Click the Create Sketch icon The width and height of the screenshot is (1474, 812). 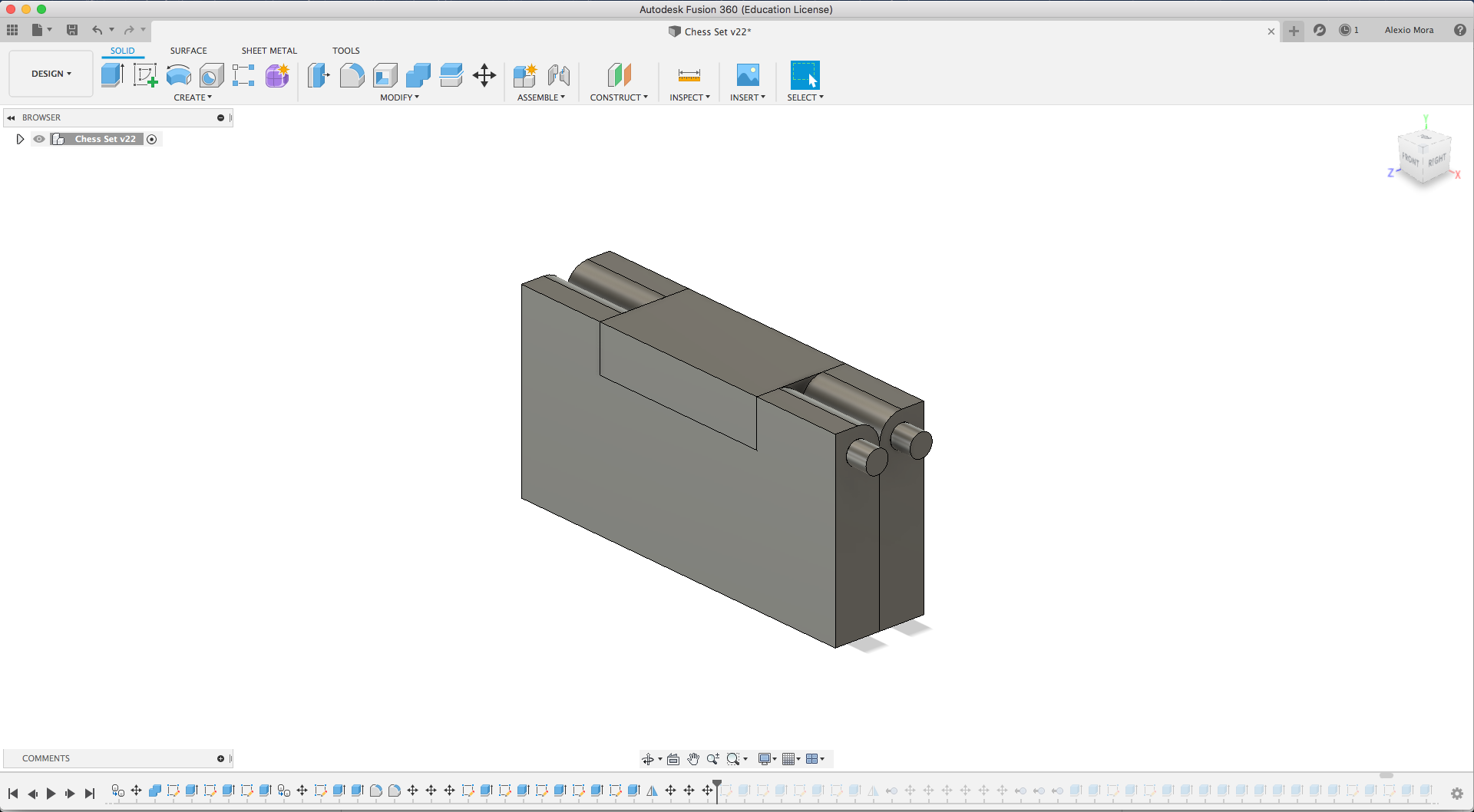[145, 75]
